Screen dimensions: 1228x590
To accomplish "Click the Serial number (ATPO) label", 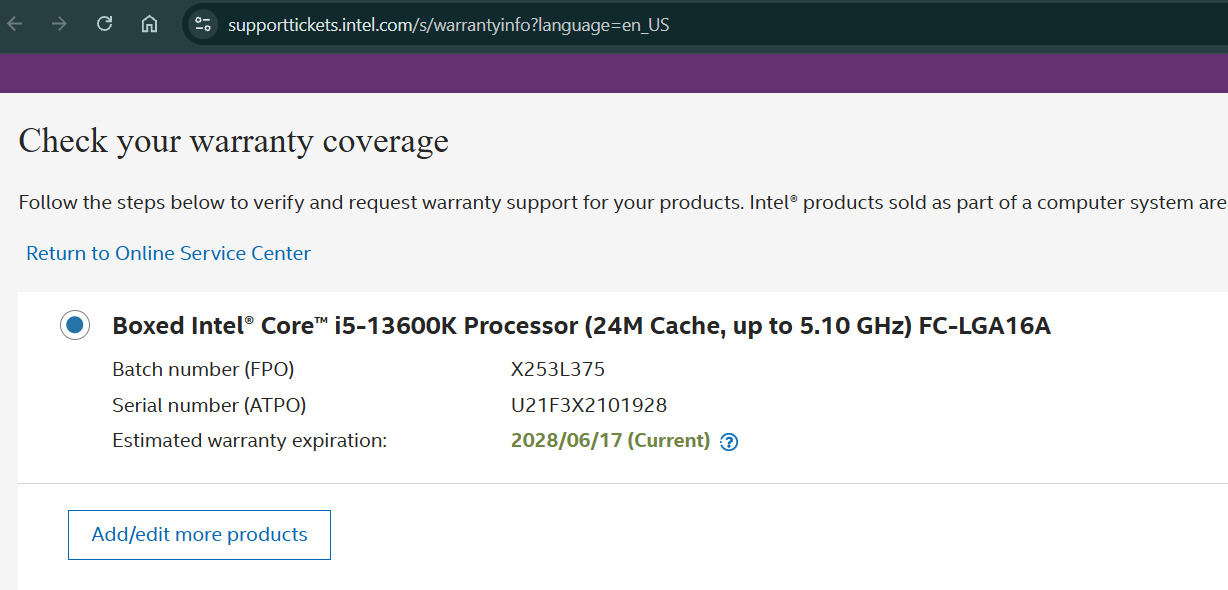I will tap(209, 405).
